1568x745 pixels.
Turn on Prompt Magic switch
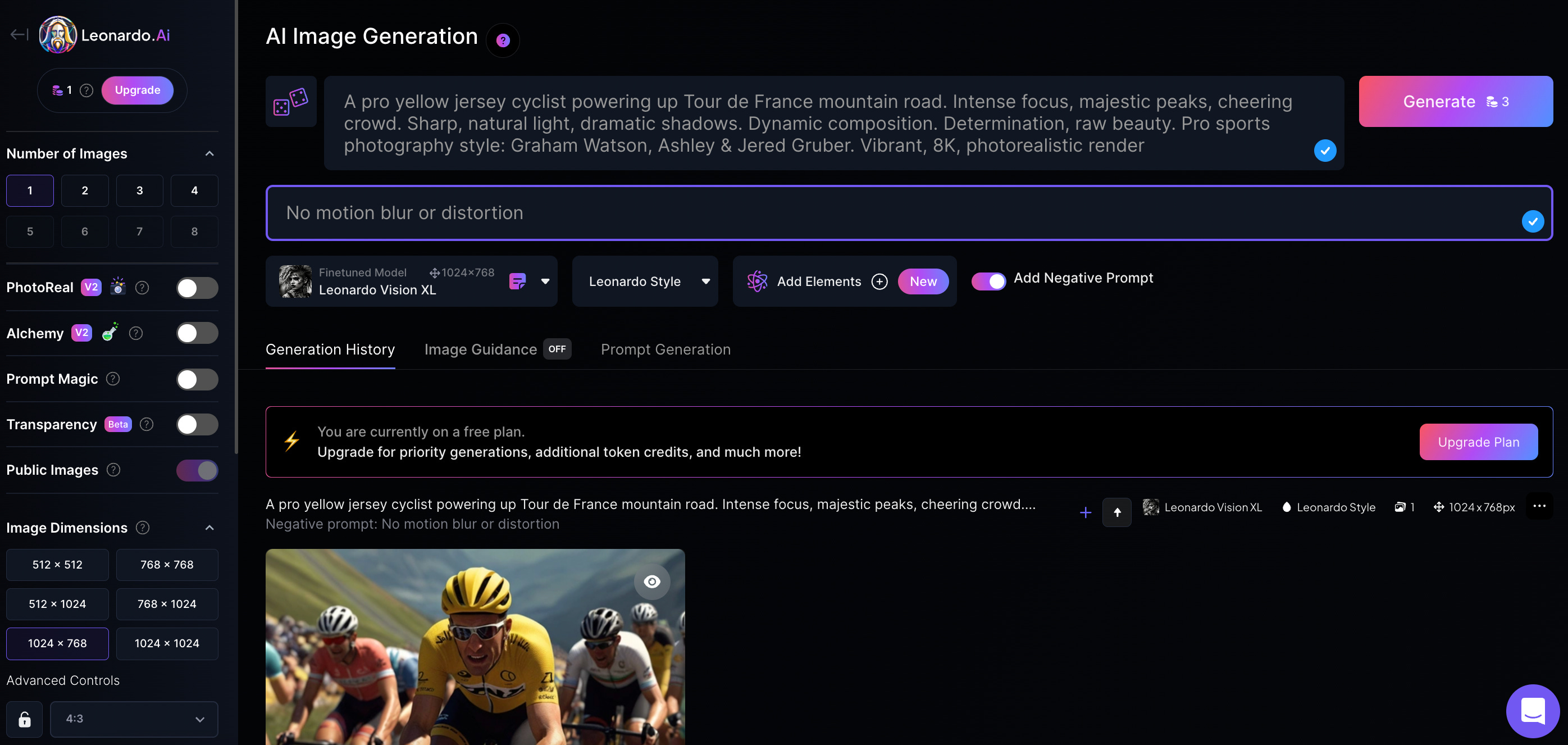pyautogui.click(x=197, y=379)
